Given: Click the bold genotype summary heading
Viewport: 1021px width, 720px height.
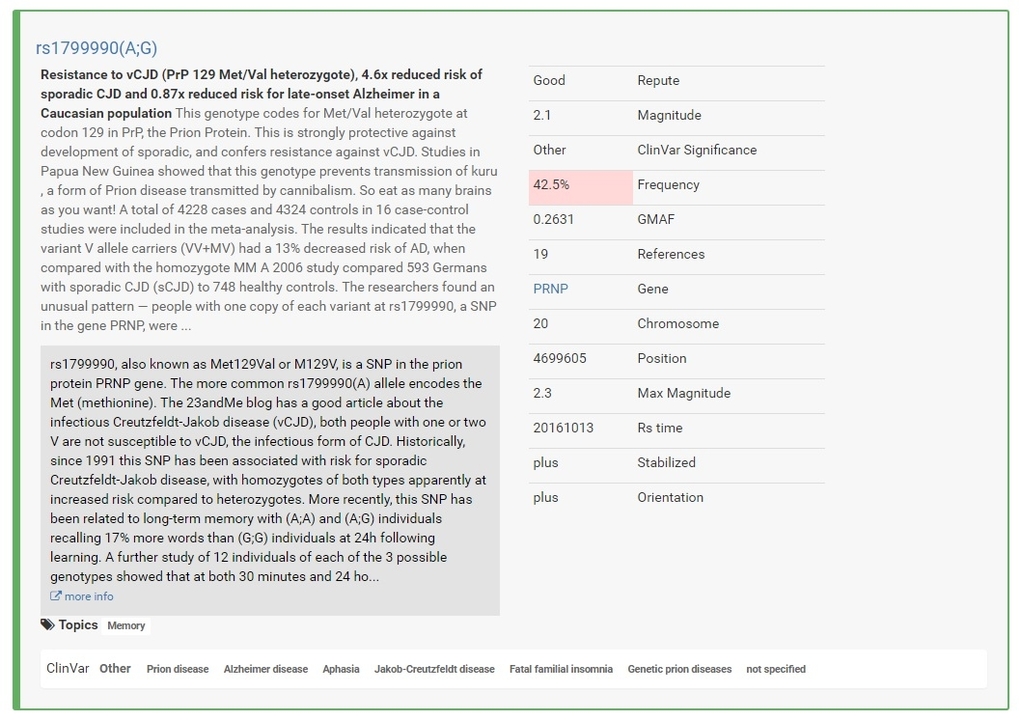Looking at the screenshot, I should 260,94.
